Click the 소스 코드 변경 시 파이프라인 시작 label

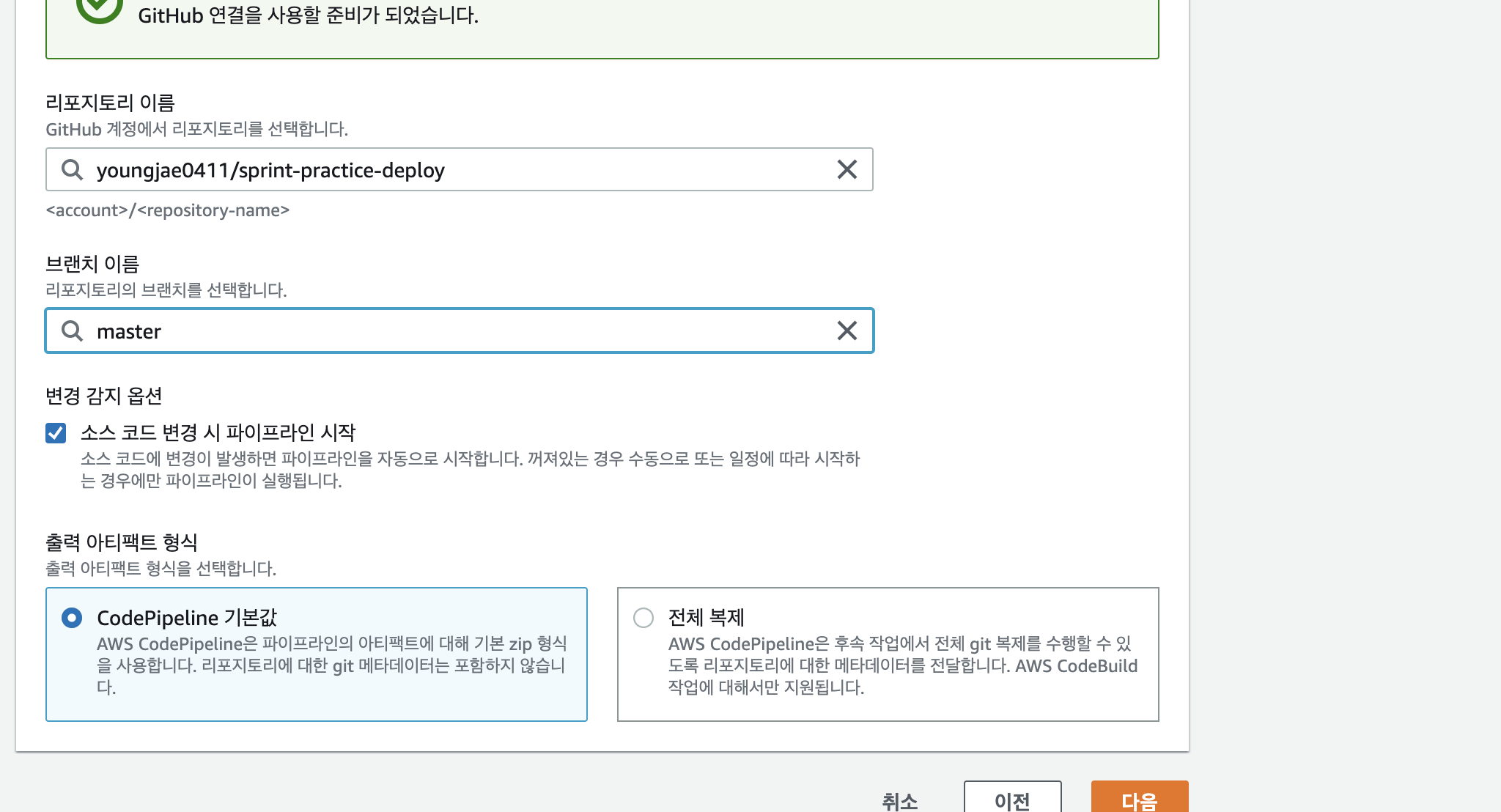point(218,432)
